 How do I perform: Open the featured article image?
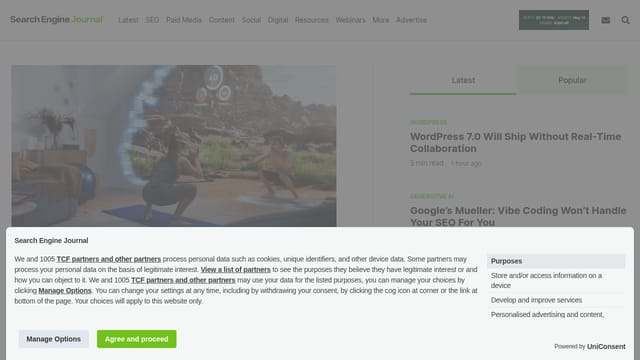pyautogui.click(x=174, y=146)
